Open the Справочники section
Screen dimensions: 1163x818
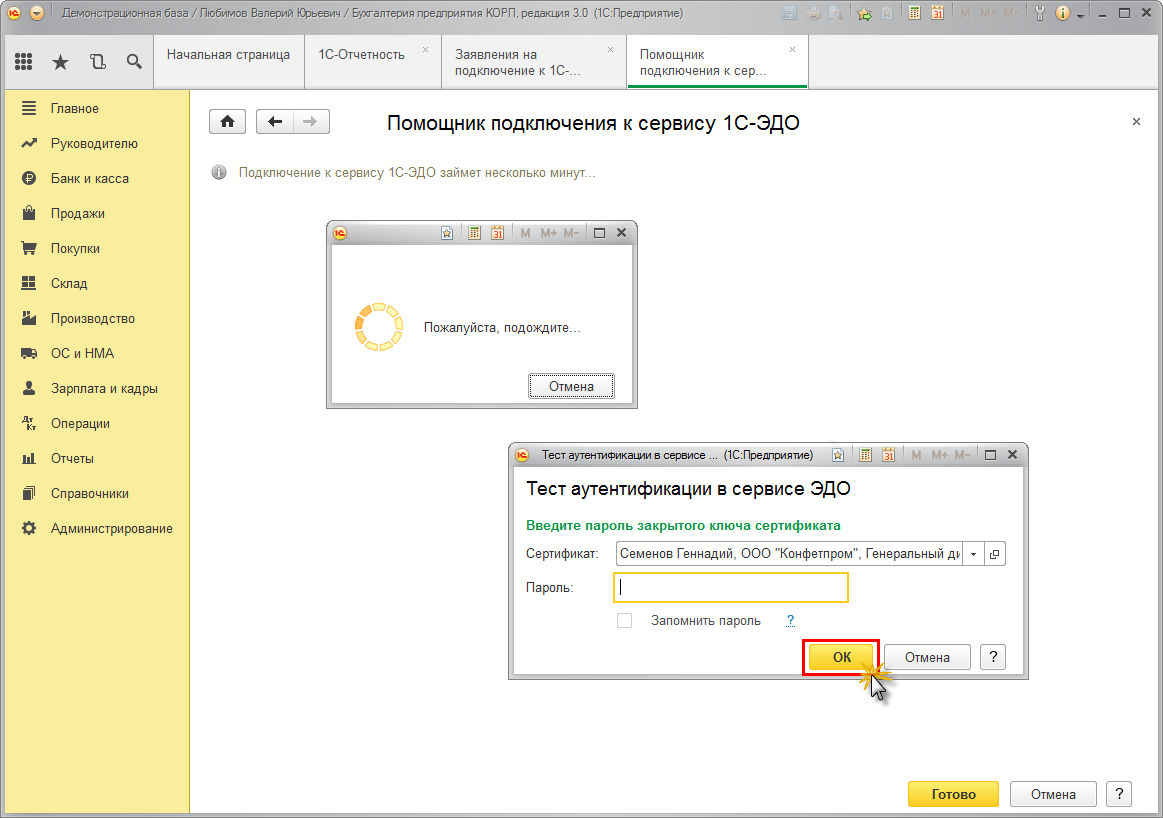[x=96, y=493]
